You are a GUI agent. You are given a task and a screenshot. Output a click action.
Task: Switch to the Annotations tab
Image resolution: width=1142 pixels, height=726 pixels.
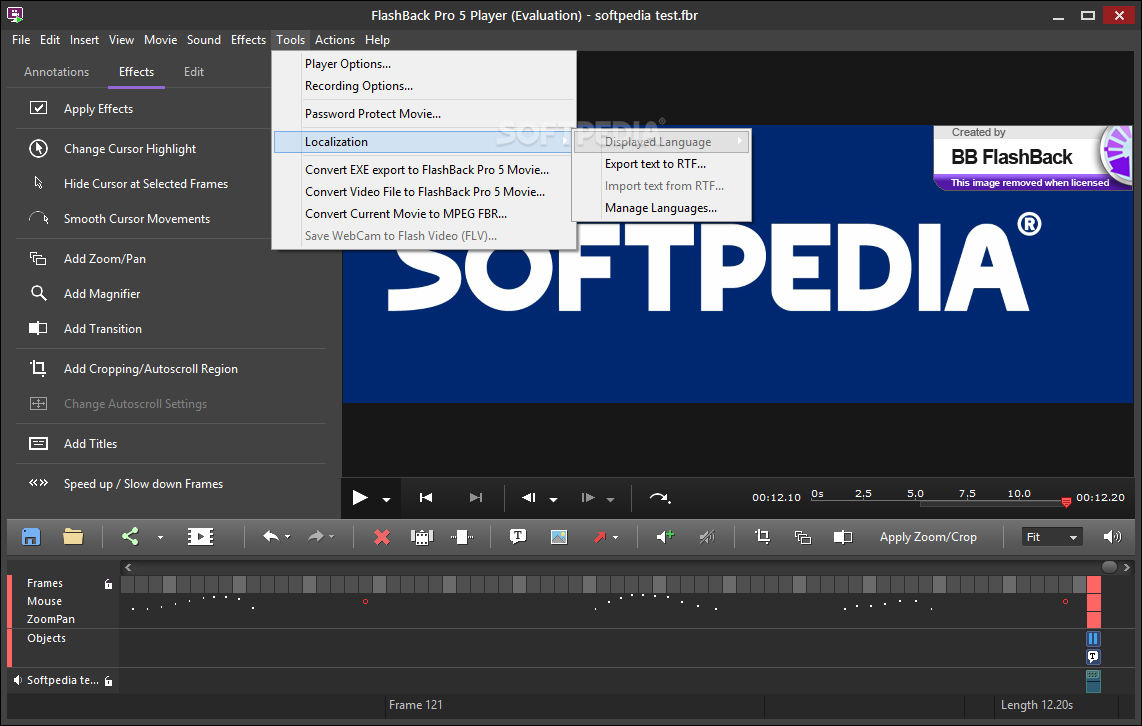56,72
